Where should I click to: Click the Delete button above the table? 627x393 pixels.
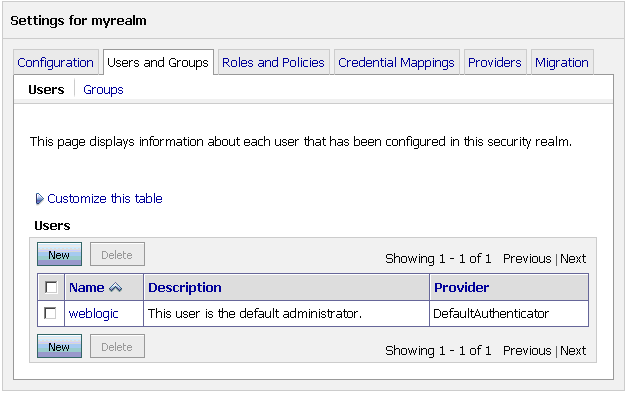click(117, 254)
